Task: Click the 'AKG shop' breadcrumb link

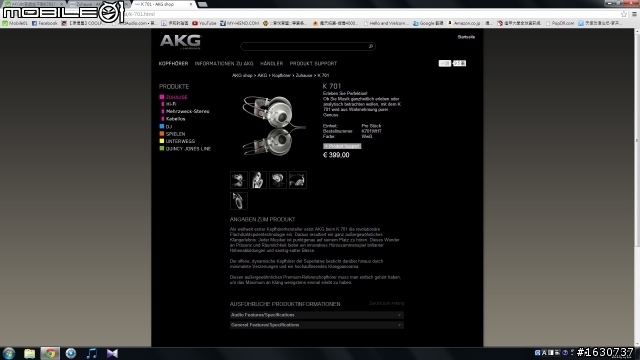Action: coord(242,76)
